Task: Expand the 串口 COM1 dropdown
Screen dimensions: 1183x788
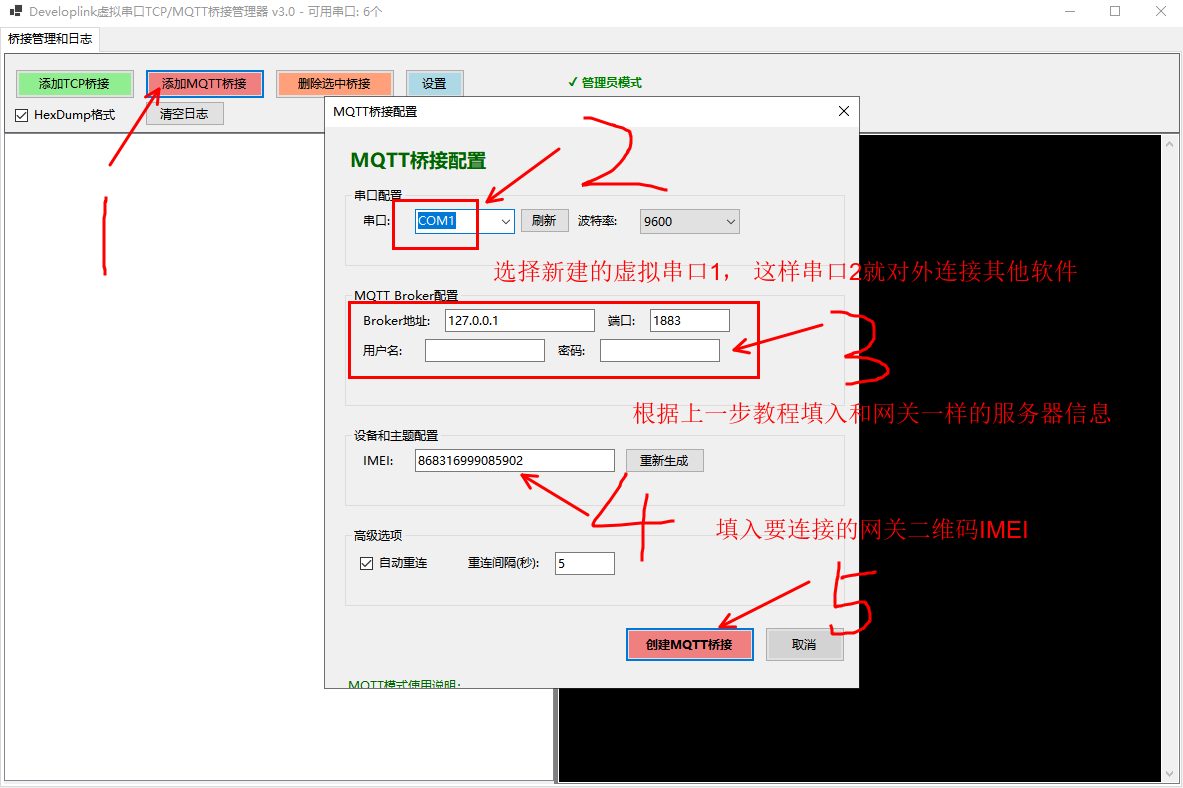Action: point(505,221)
